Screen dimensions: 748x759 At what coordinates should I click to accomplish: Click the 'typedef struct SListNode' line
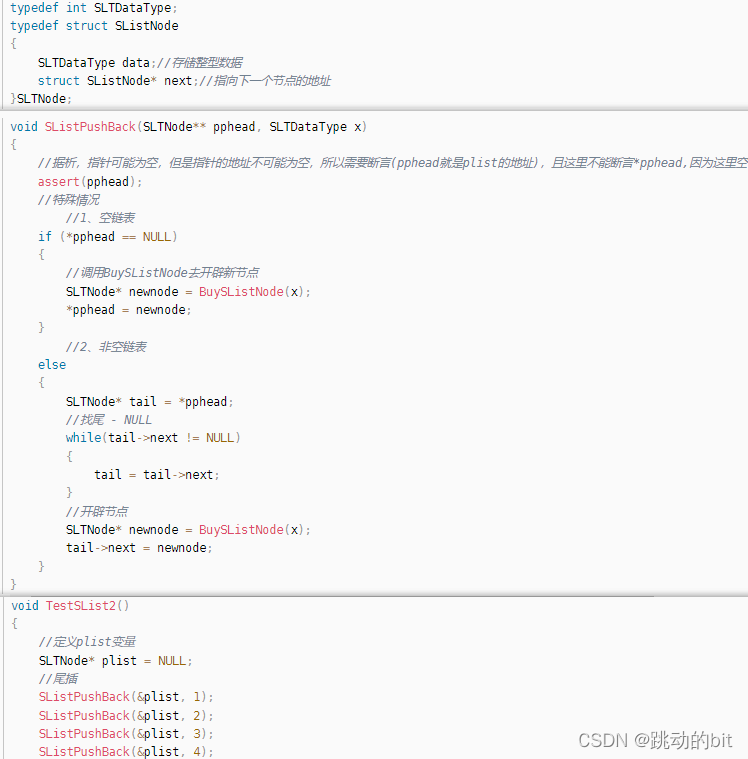pyautogui.click(x=94, y=26)
